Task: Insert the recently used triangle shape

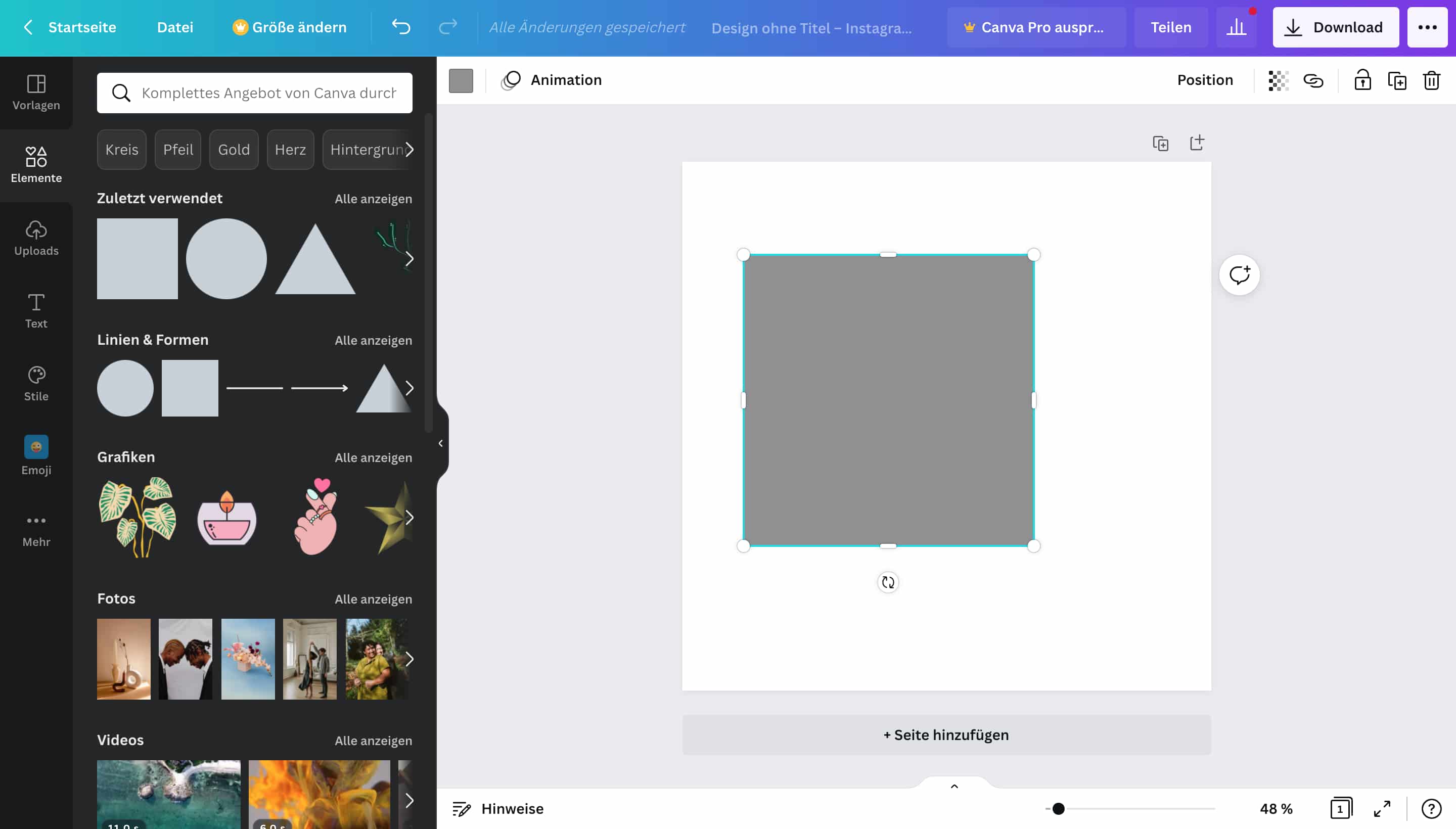Action: [x=315, y=259]
